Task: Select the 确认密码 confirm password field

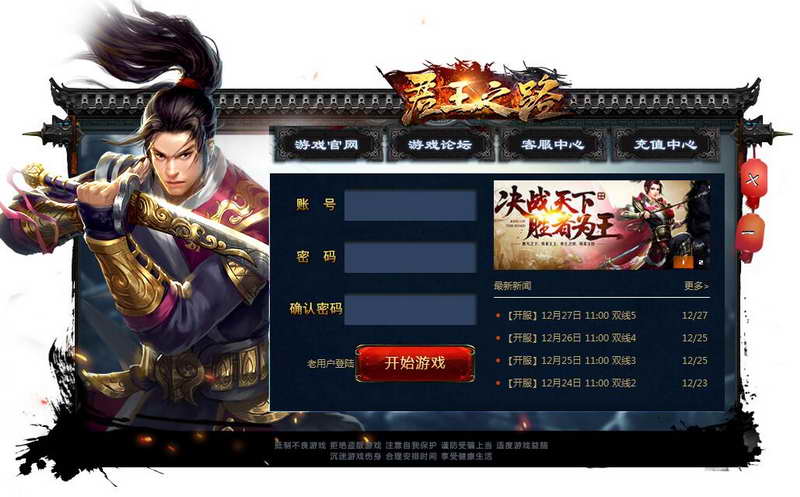Action: [410, 309]
